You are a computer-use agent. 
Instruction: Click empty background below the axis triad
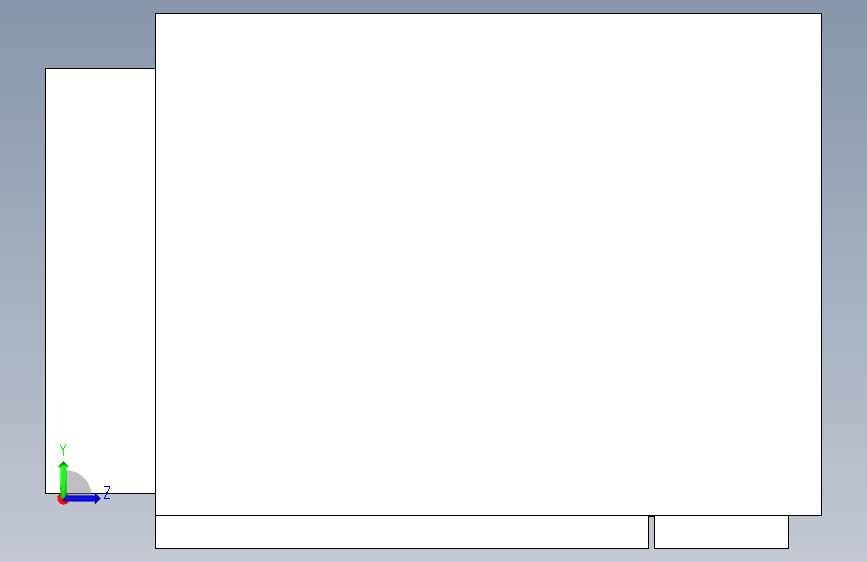tap(77, 531)
